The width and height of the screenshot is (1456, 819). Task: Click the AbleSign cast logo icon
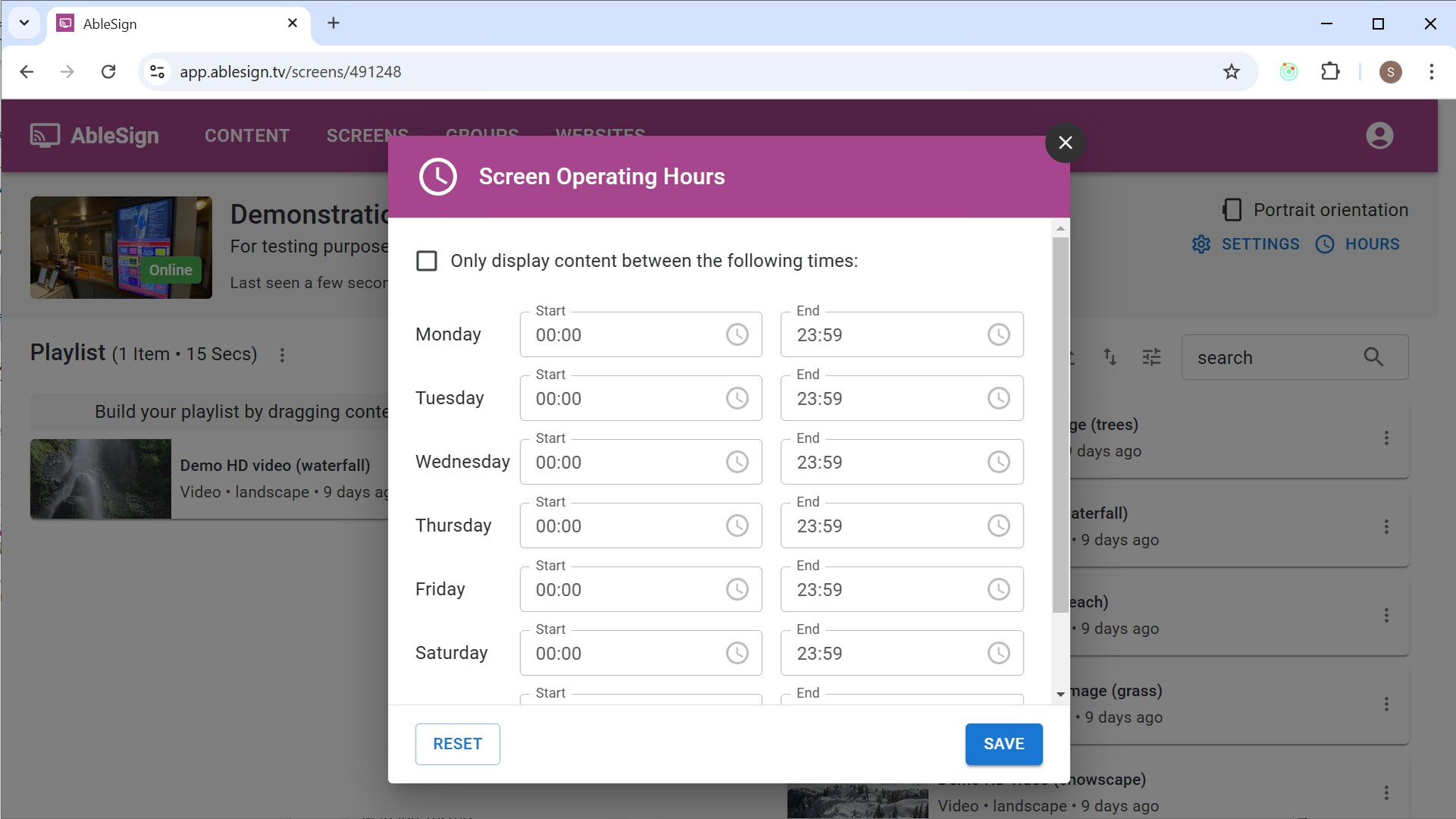pos(43,134)
